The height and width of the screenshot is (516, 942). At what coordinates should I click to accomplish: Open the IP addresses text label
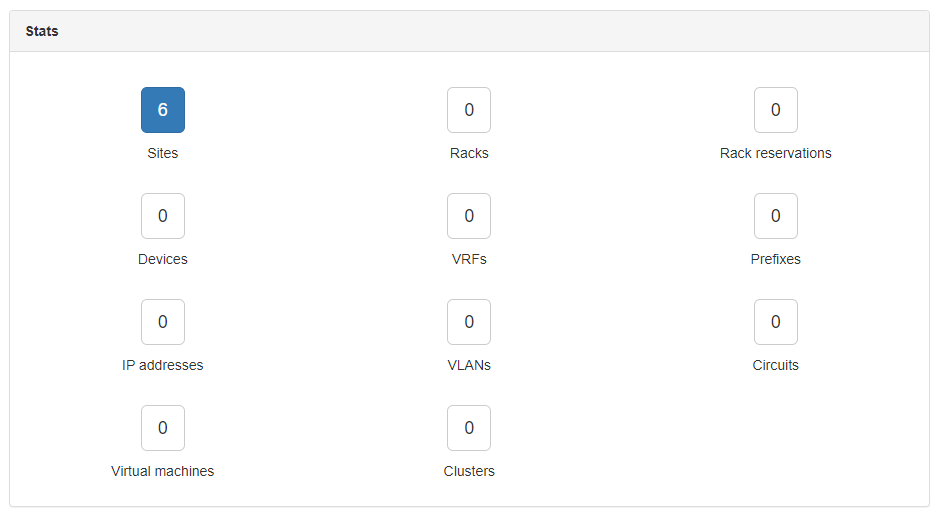point(163,366)
